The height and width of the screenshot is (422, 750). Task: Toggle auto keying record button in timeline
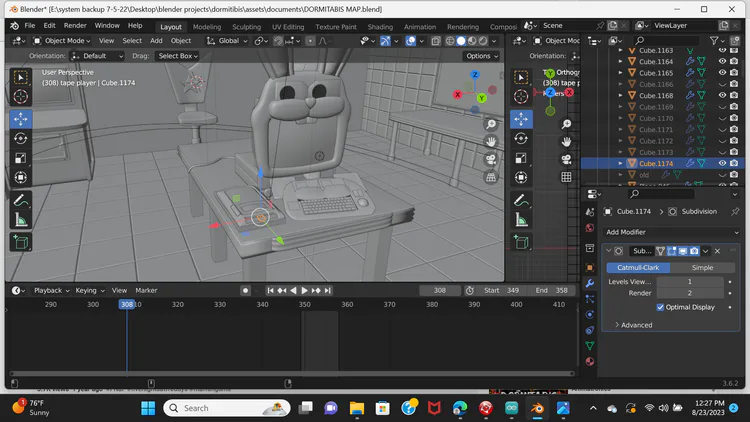pos(245,290)
